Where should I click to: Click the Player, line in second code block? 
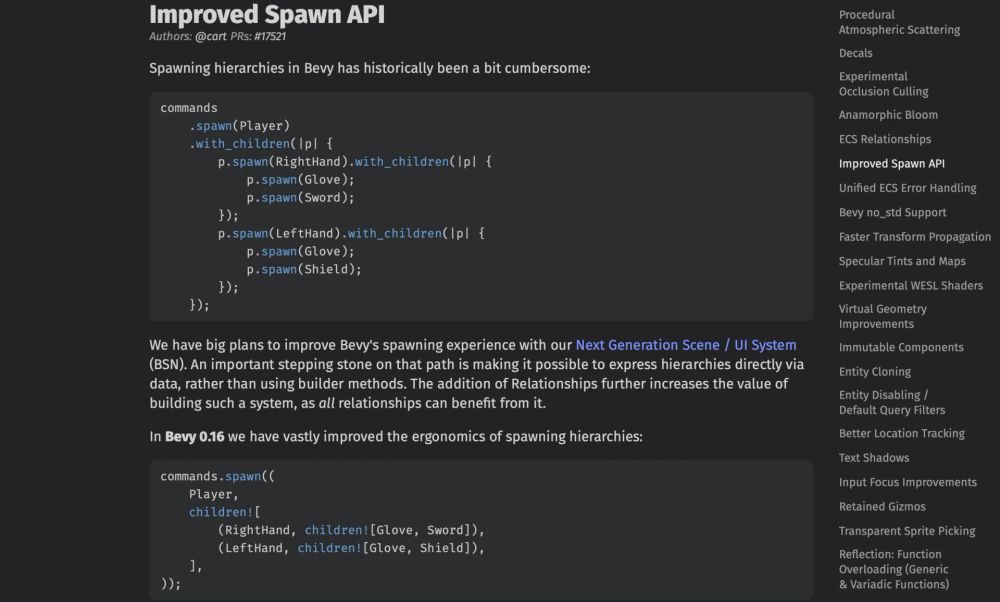pos(214,494)
